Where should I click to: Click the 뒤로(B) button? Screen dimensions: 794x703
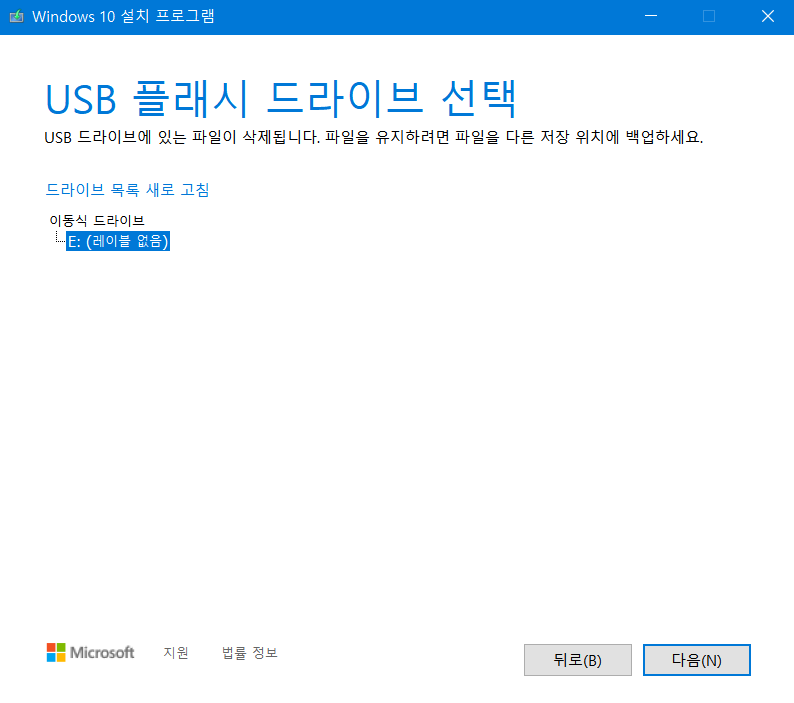click(578, 660)
